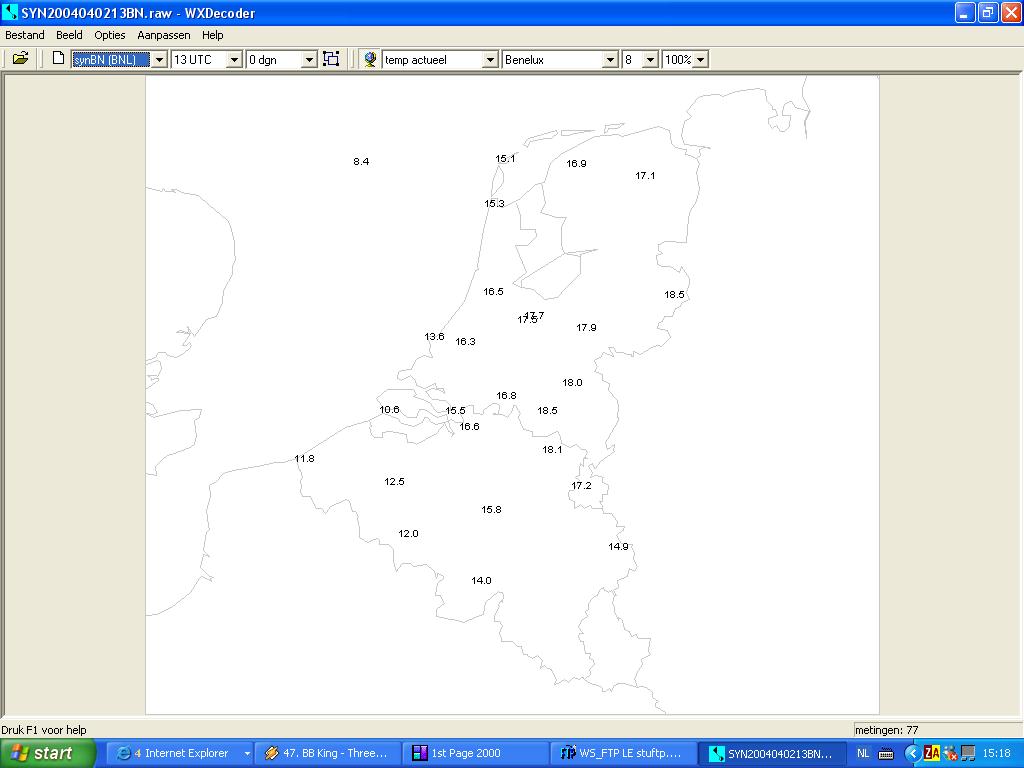Open the Opties menu
1024x768 pixels.
(x=110, y=35)
